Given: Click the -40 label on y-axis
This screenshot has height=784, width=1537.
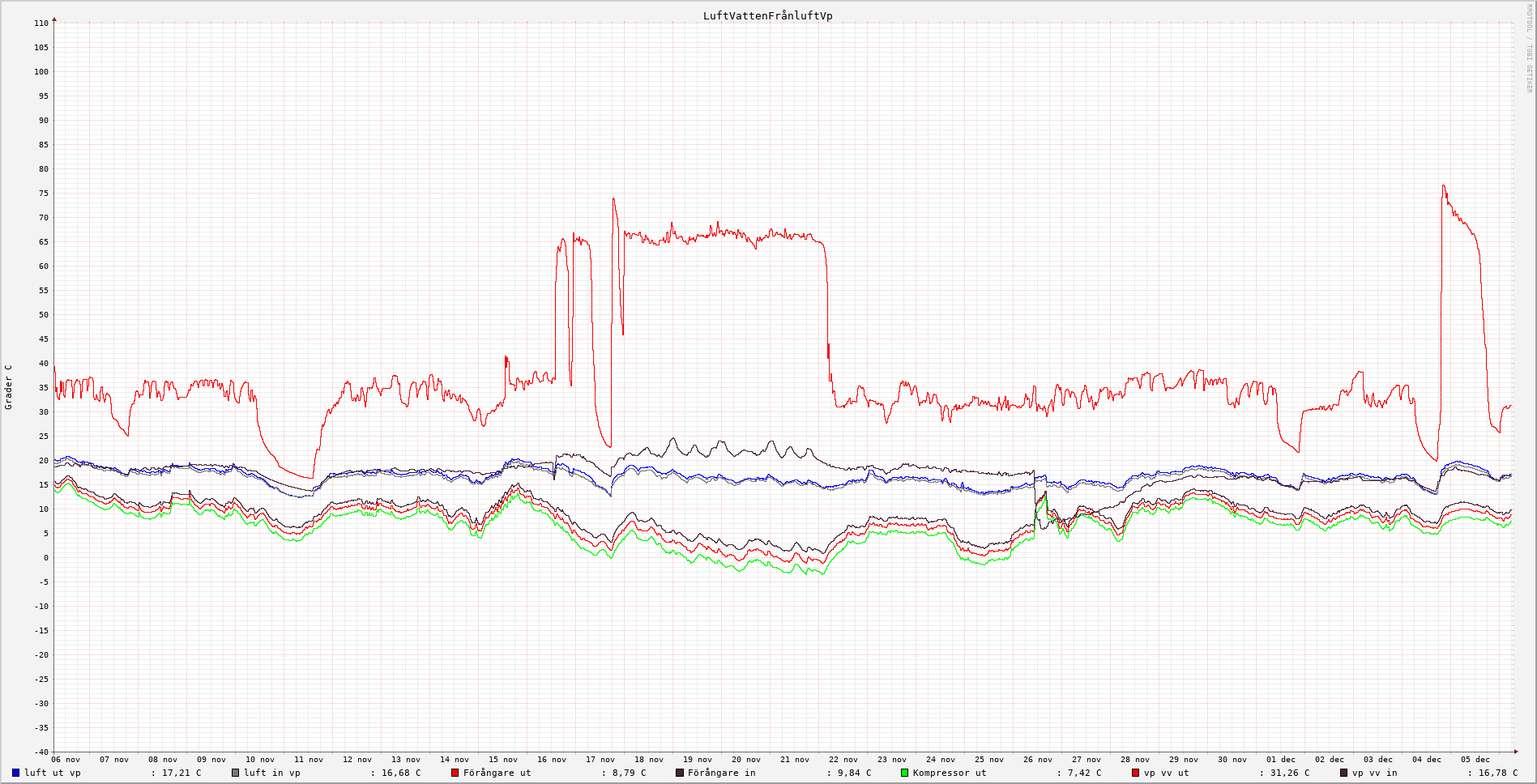Looking at the screenshot, I should click(x=40, y=752).
